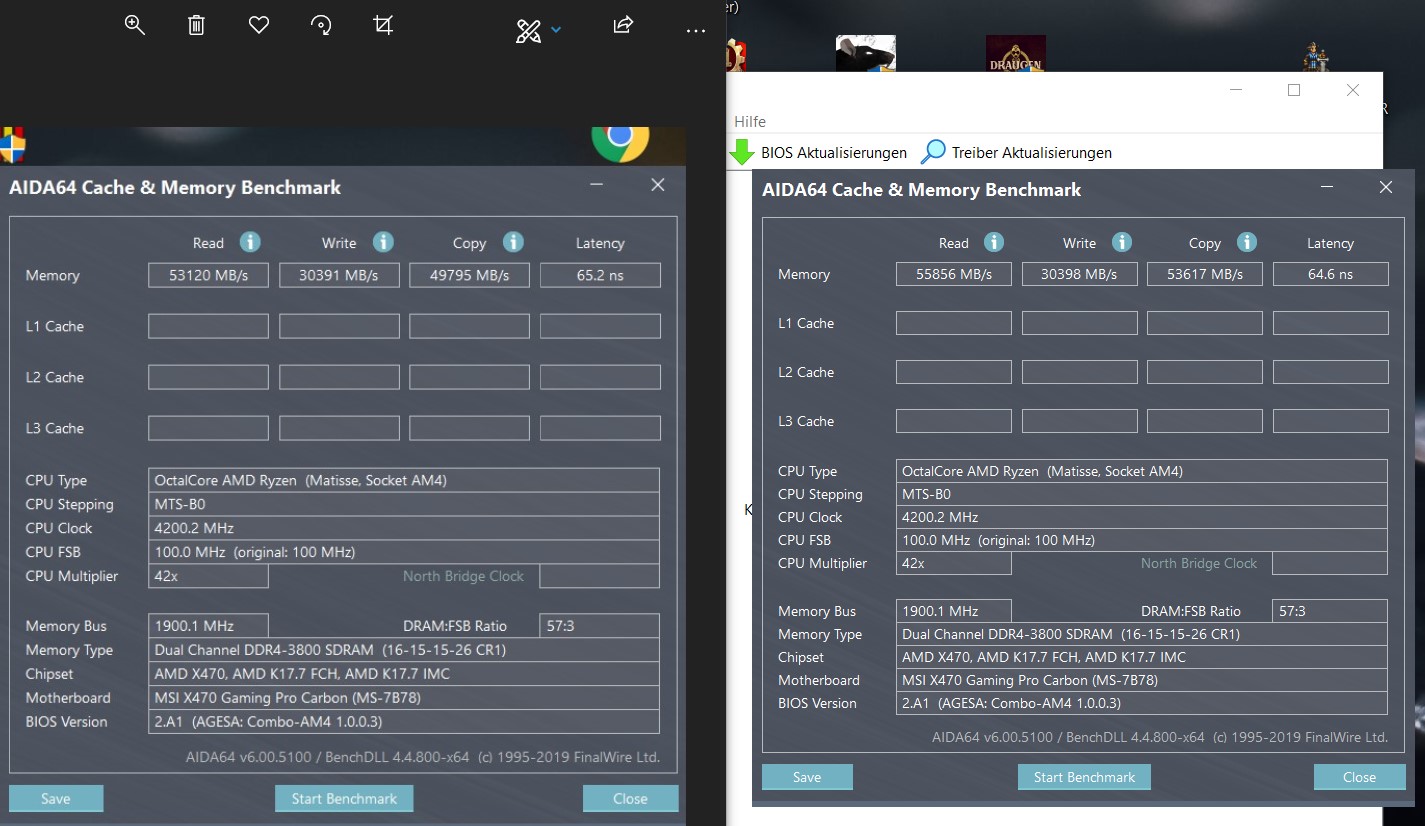Click CPU FSB 100.0 MHz in right window

(x=1141, y=540)
